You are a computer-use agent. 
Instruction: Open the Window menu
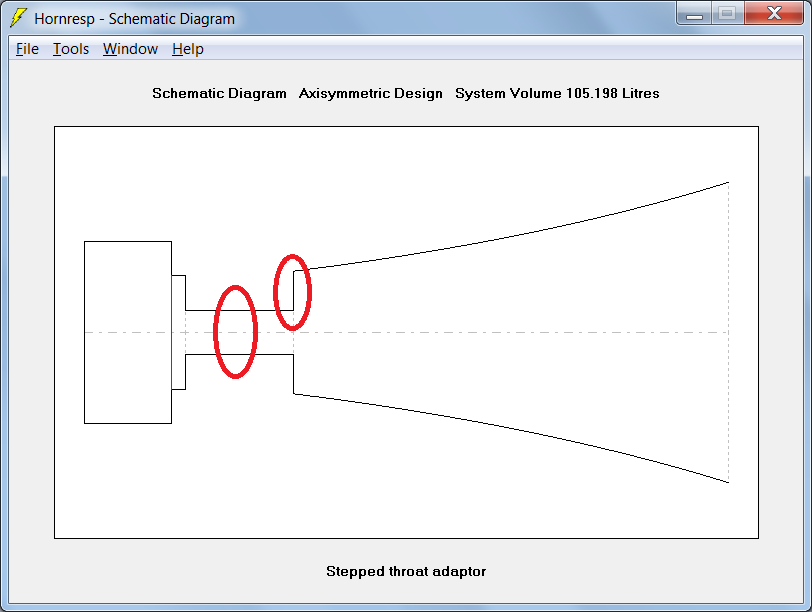click(130, 49)
